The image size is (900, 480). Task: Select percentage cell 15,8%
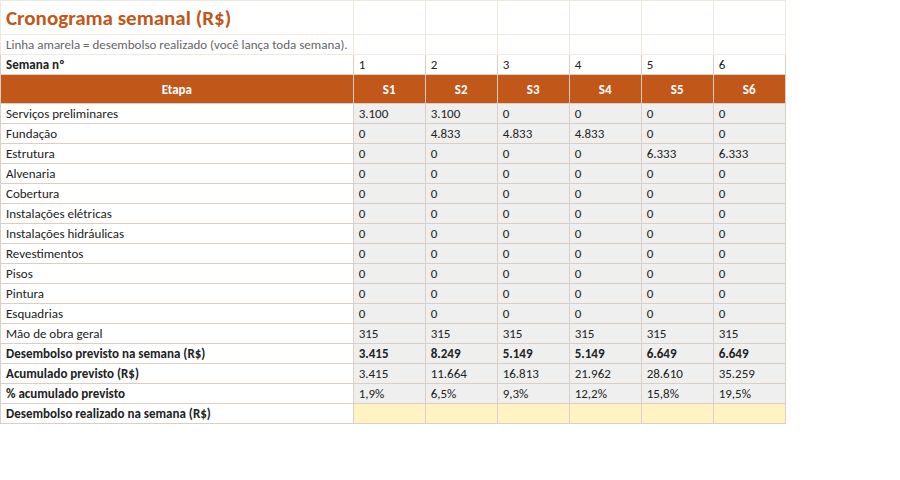(x=677, y=394)
